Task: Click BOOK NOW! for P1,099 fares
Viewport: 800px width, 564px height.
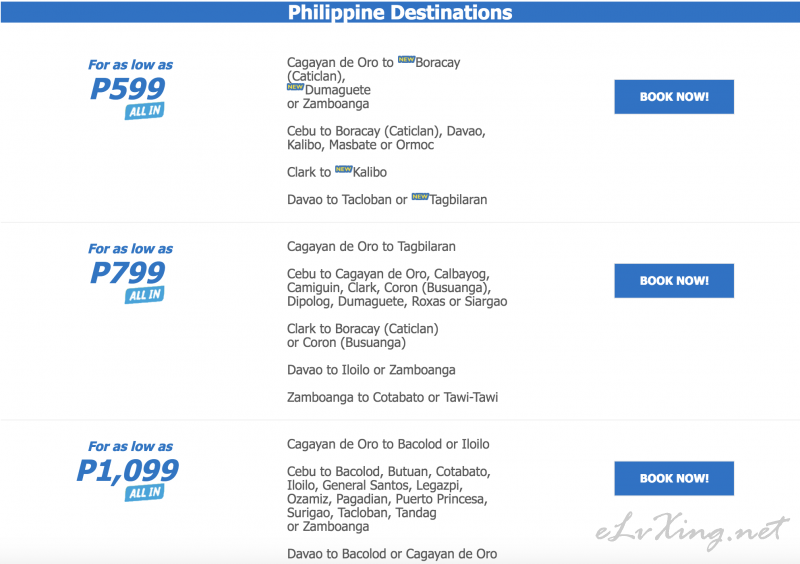Action: click(674, 478)
